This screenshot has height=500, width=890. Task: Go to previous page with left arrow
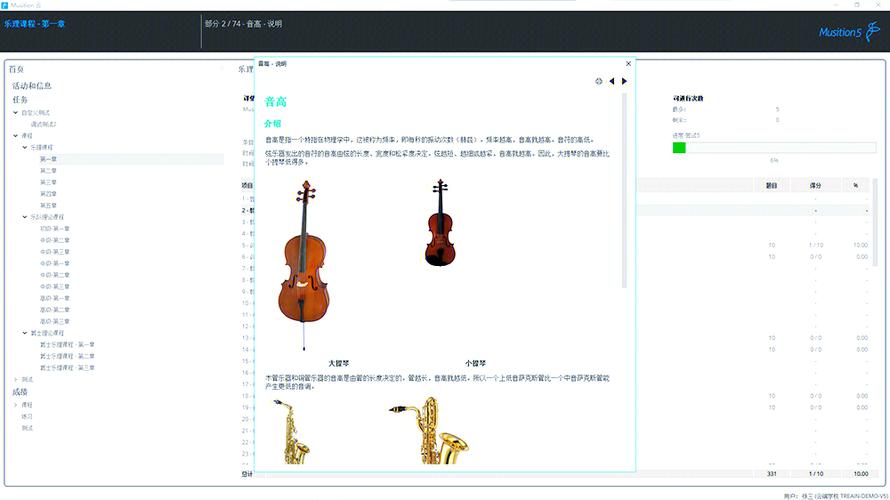pyautogui.click(x=612, y=81)
